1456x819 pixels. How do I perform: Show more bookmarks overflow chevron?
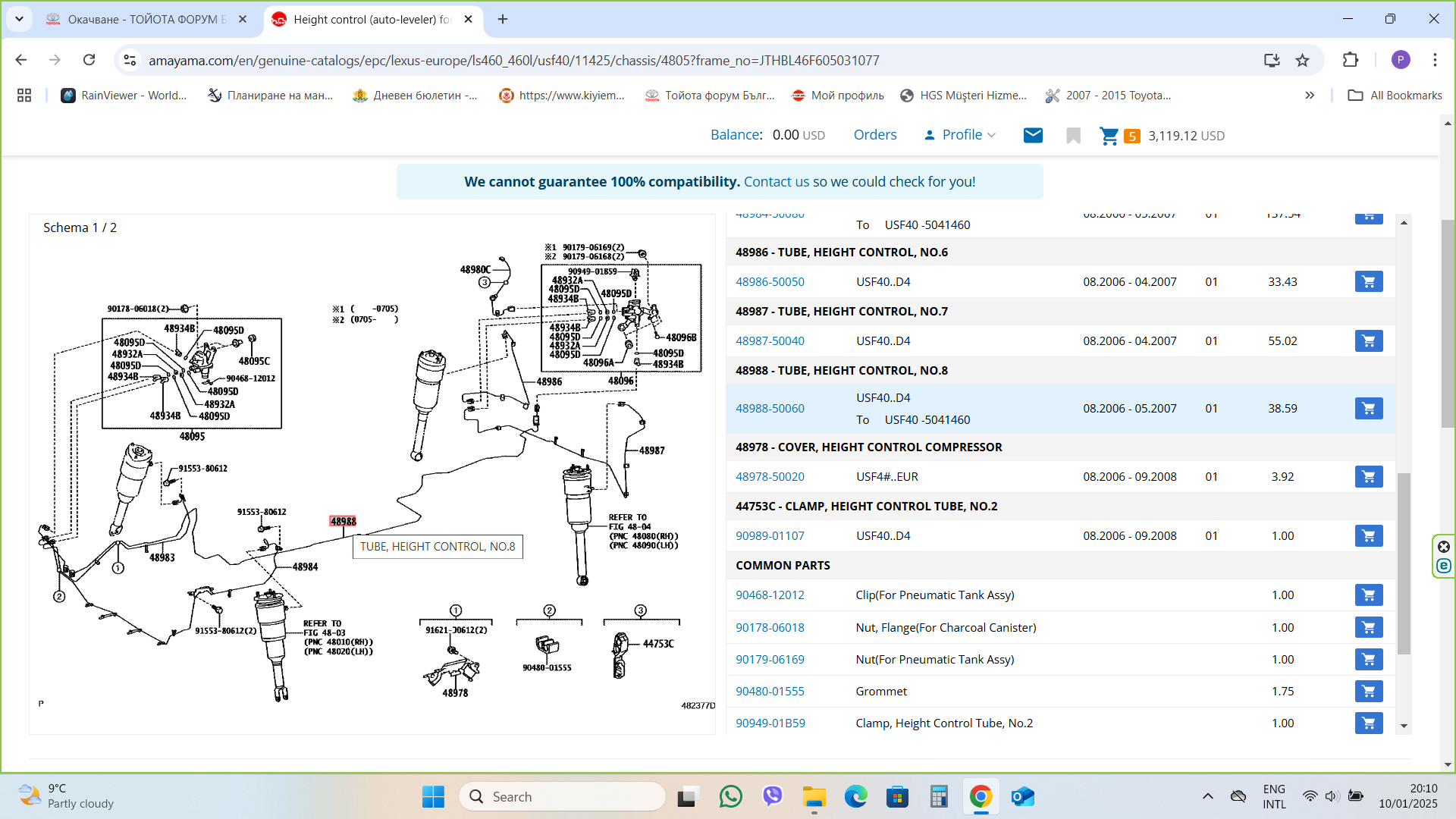(1309, 96)
